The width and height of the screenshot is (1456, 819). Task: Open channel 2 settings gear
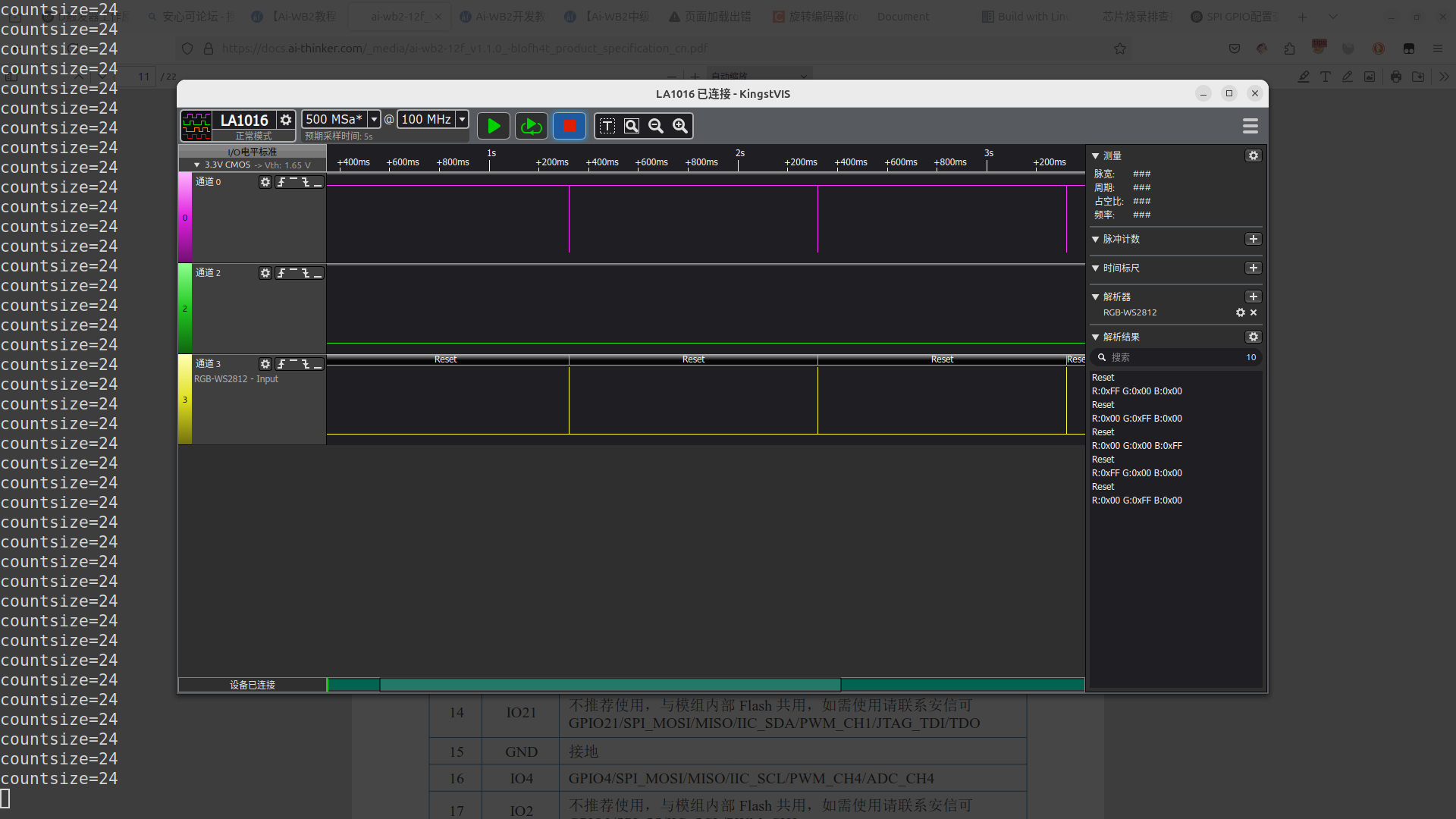[x=265, y=273]
